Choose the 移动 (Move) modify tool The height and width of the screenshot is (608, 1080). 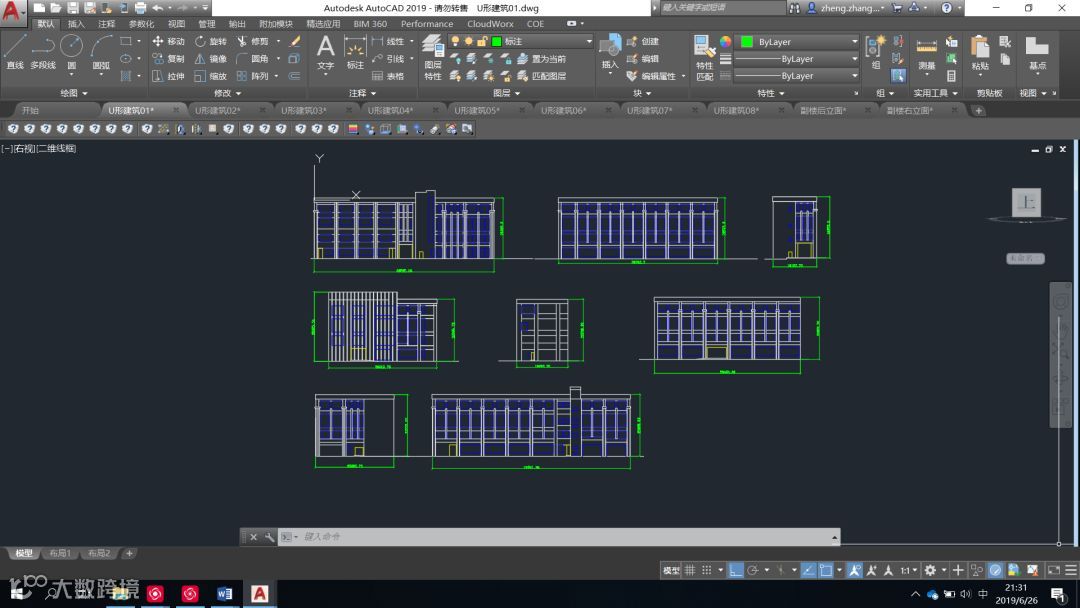(x=168, y=42)
